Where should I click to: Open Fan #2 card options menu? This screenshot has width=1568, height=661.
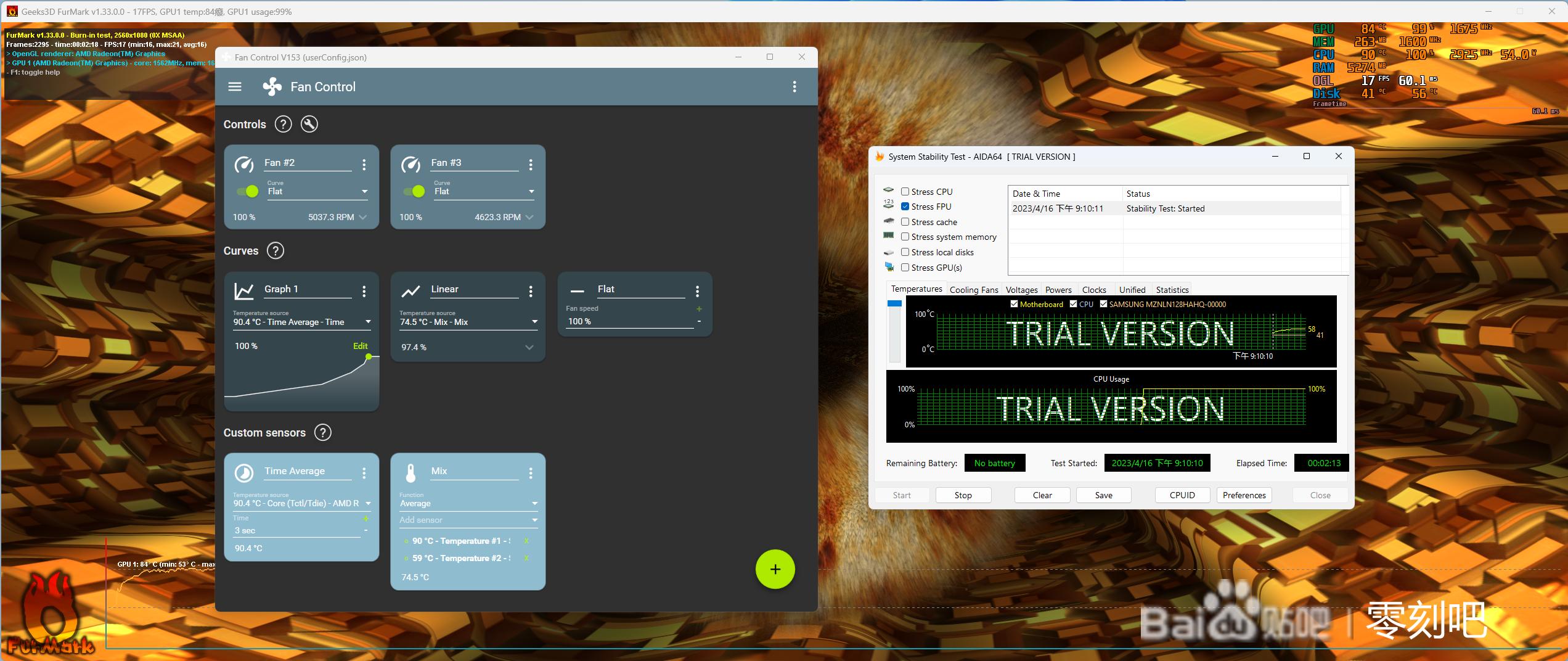(364, 165)
